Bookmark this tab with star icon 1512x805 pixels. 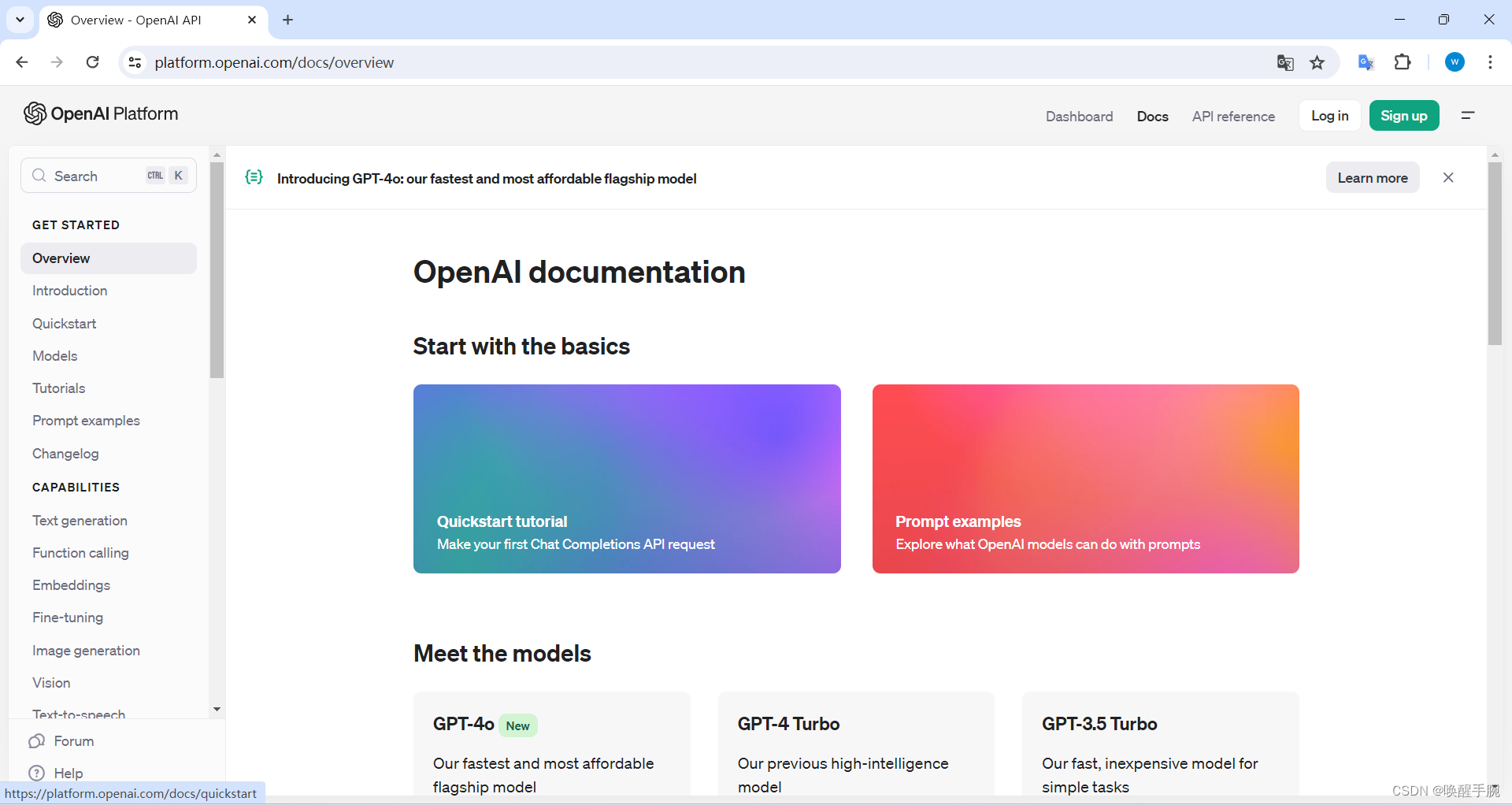point(1317,62)
